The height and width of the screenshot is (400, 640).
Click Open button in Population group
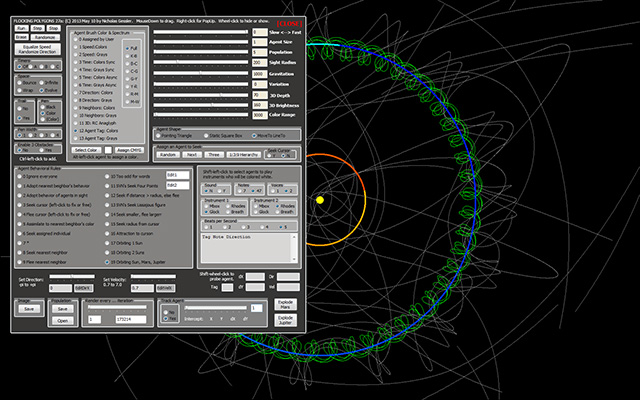[62, 320]
